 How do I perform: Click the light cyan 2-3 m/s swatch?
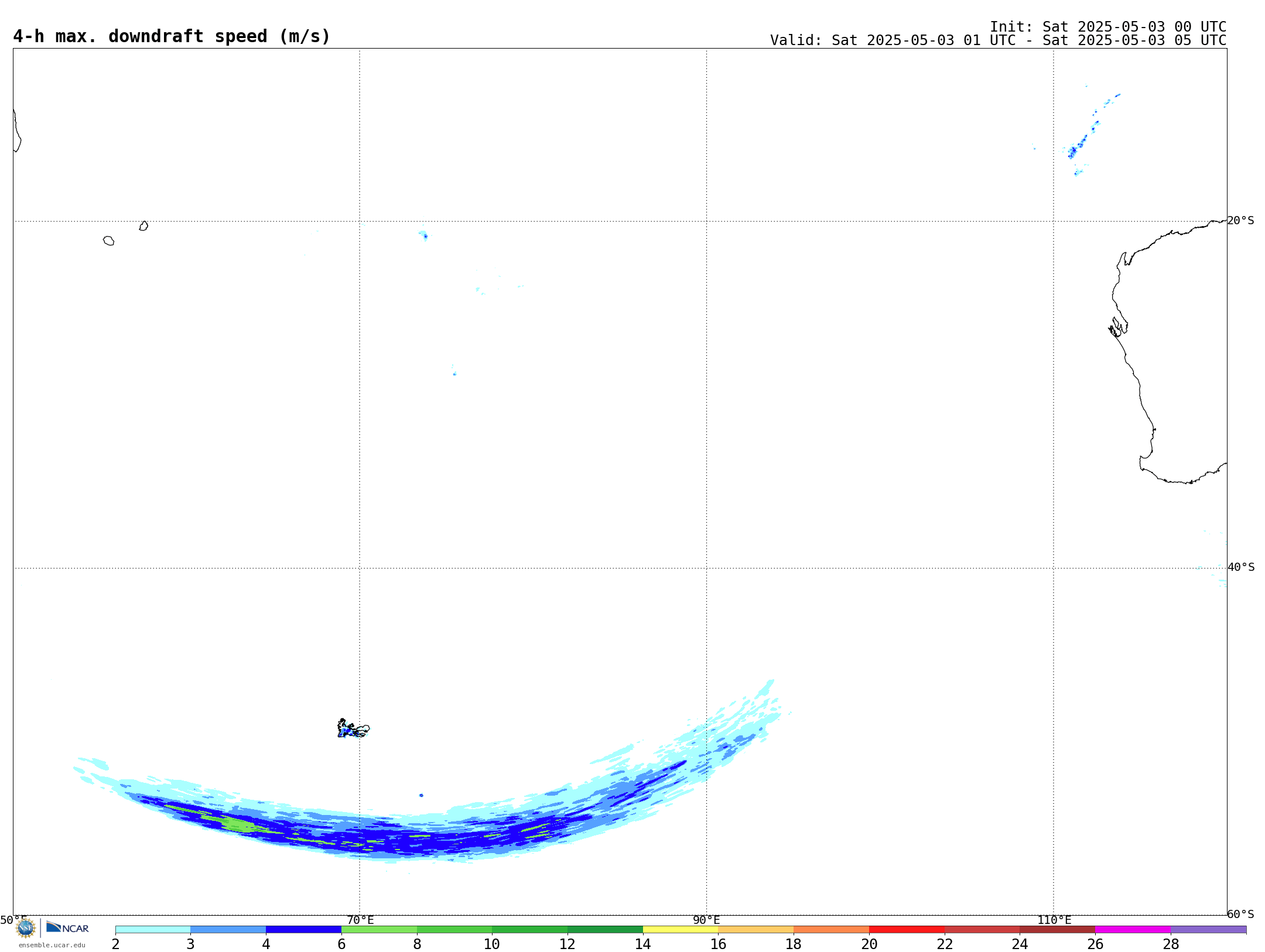click(153, 930)
